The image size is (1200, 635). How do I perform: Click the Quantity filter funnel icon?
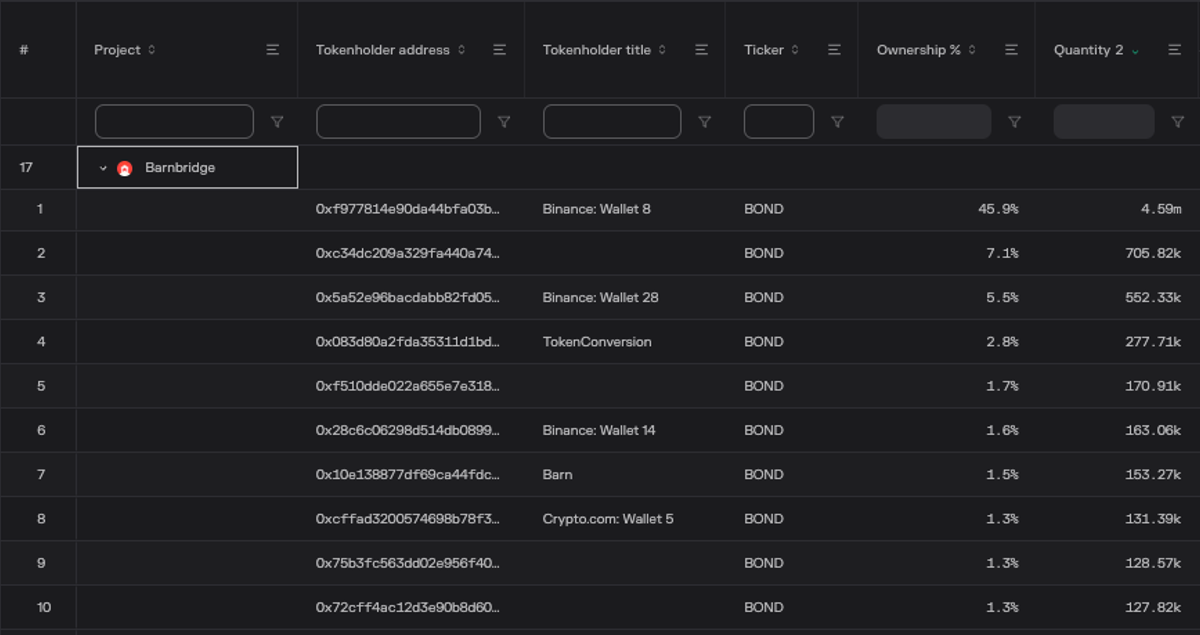(1177, 122)
